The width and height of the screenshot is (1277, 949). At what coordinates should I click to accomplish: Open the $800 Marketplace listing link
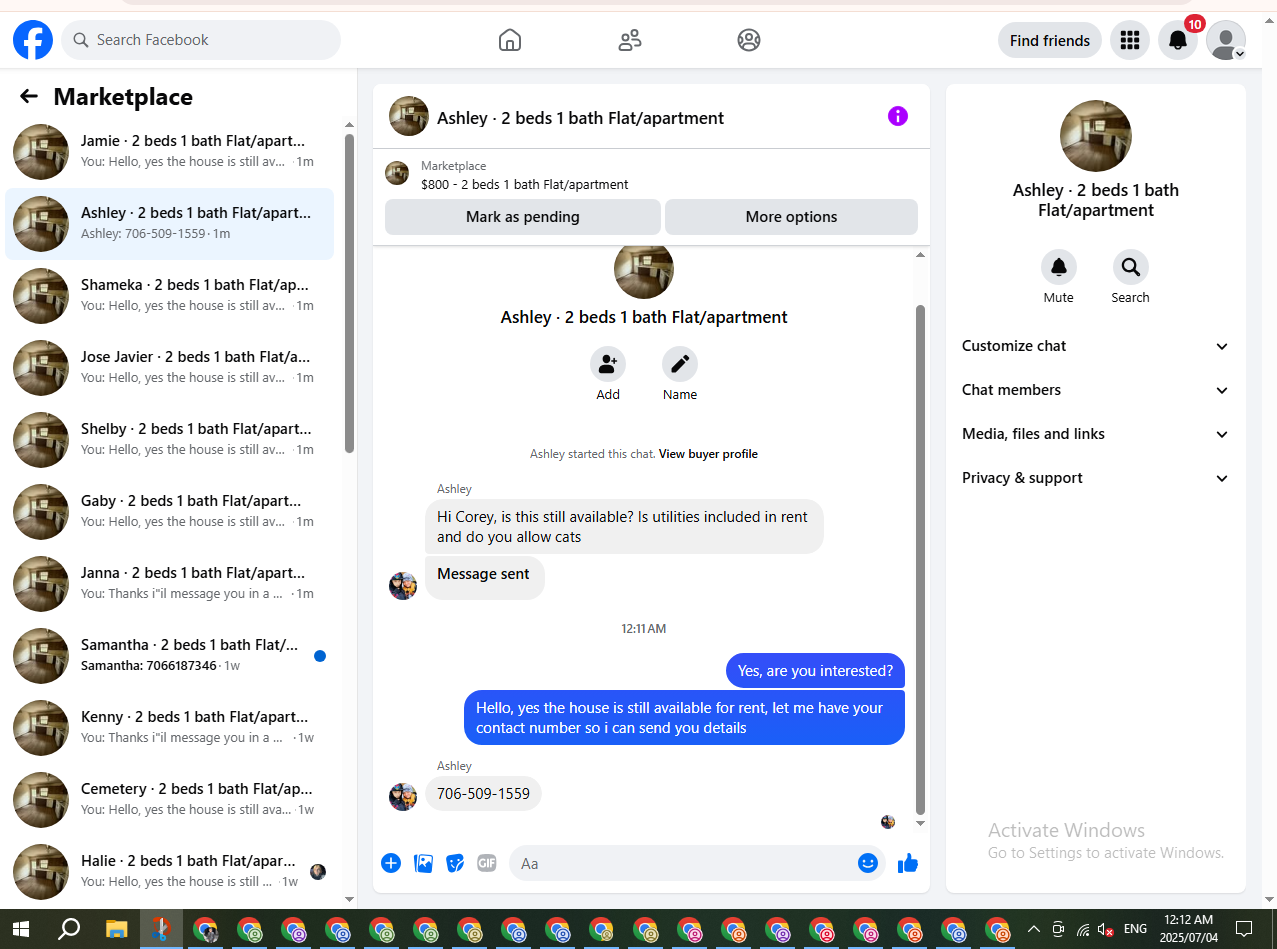[x=525, y=184]
